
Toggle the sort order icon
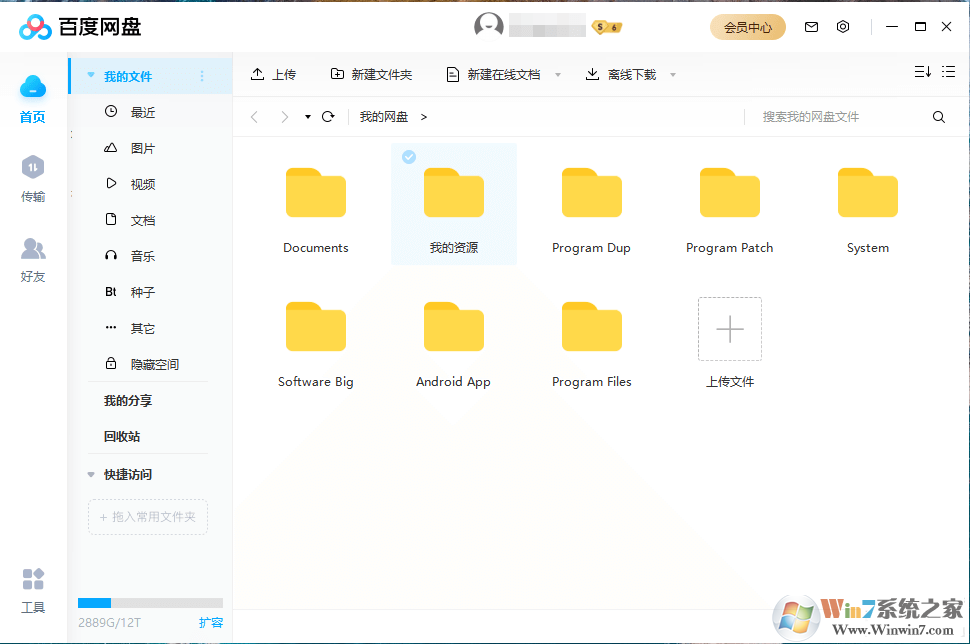point(922,72)
